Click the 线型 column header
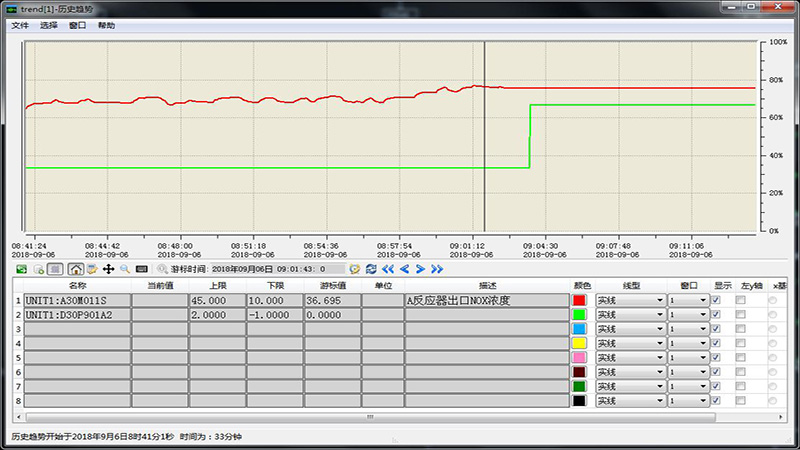The width and height of the screenshot is (800, 450). (631, 286)
